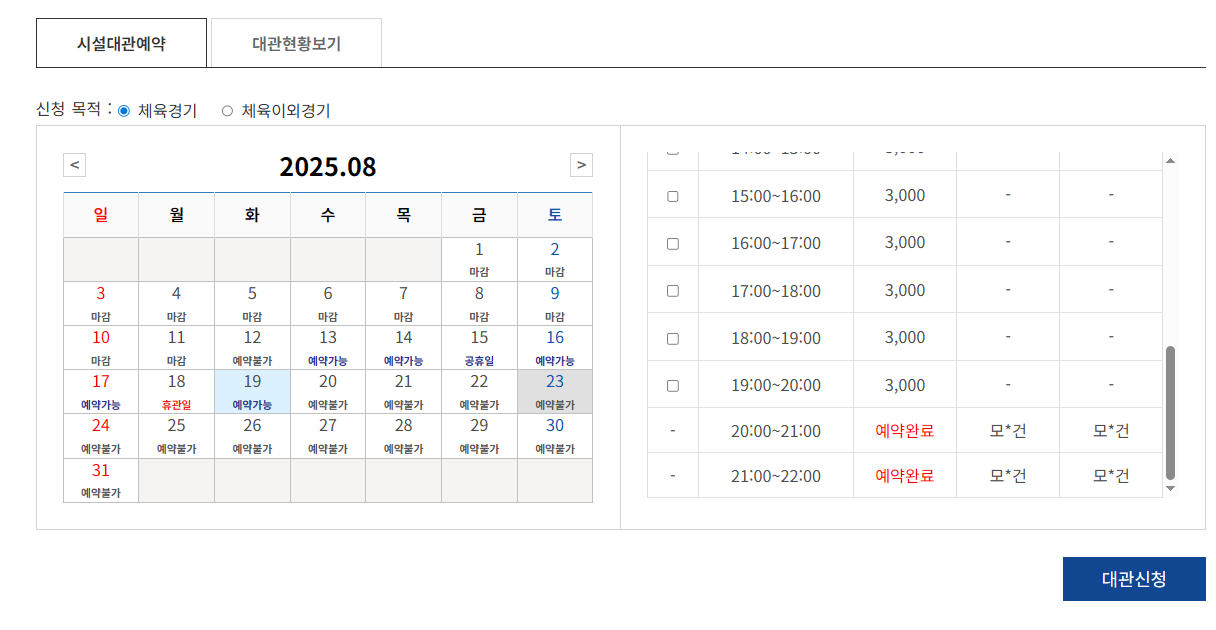Select the 체육이외경기 radio option
1216x630 pixels.
227,111
